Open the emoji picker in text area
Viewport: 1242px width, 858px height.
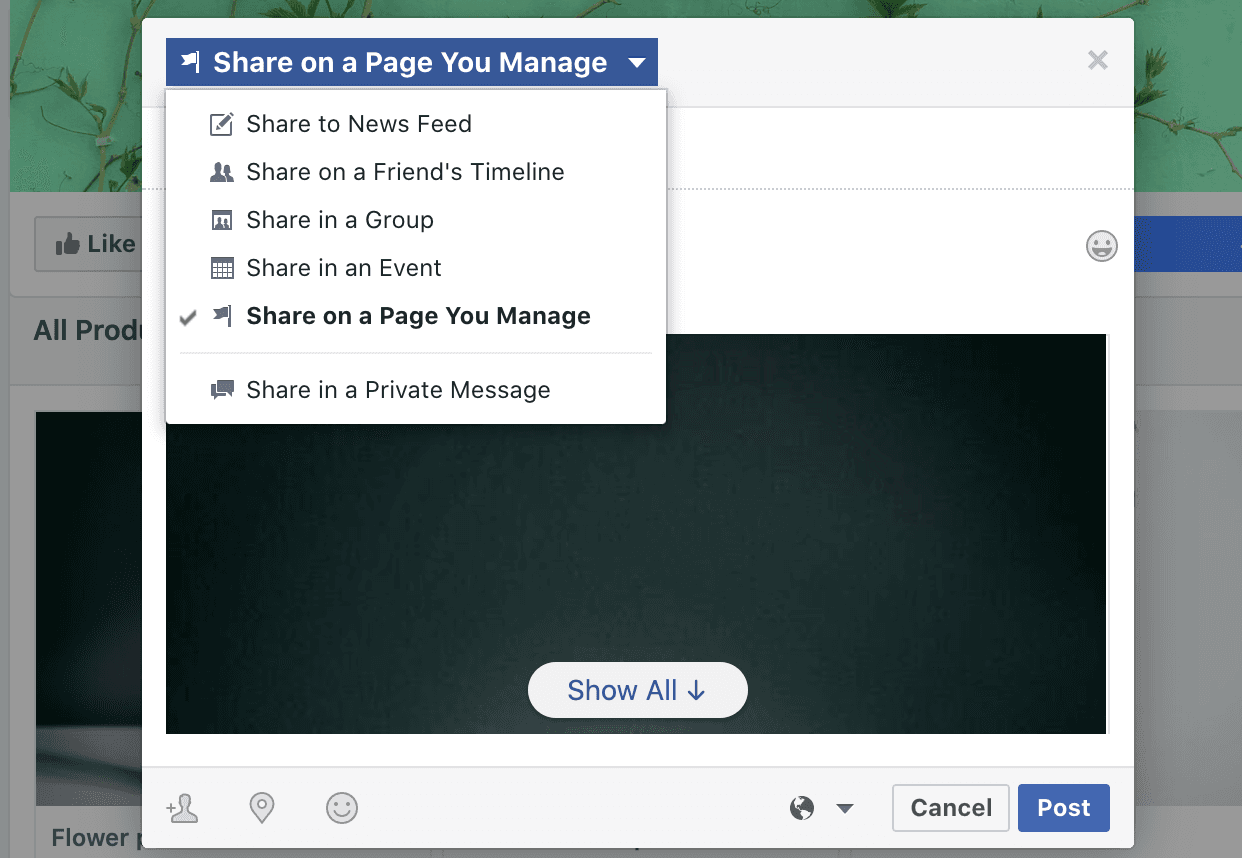(x=1101, y=246)
